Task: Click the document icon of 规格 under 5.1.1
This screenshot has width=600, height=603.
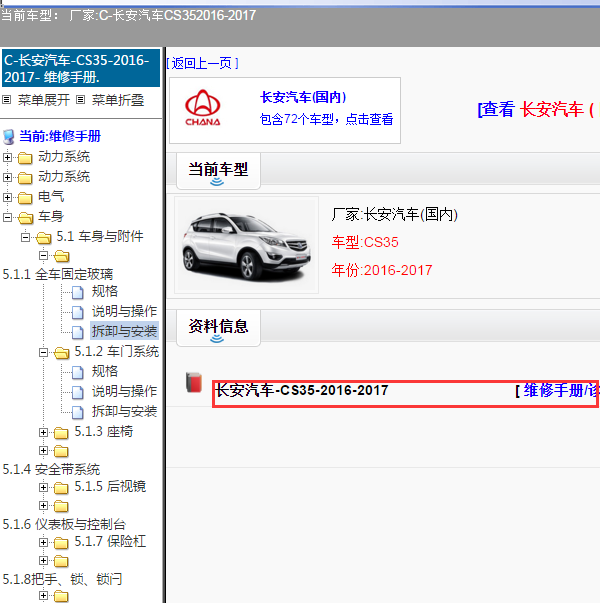Action: pos(78,292)
